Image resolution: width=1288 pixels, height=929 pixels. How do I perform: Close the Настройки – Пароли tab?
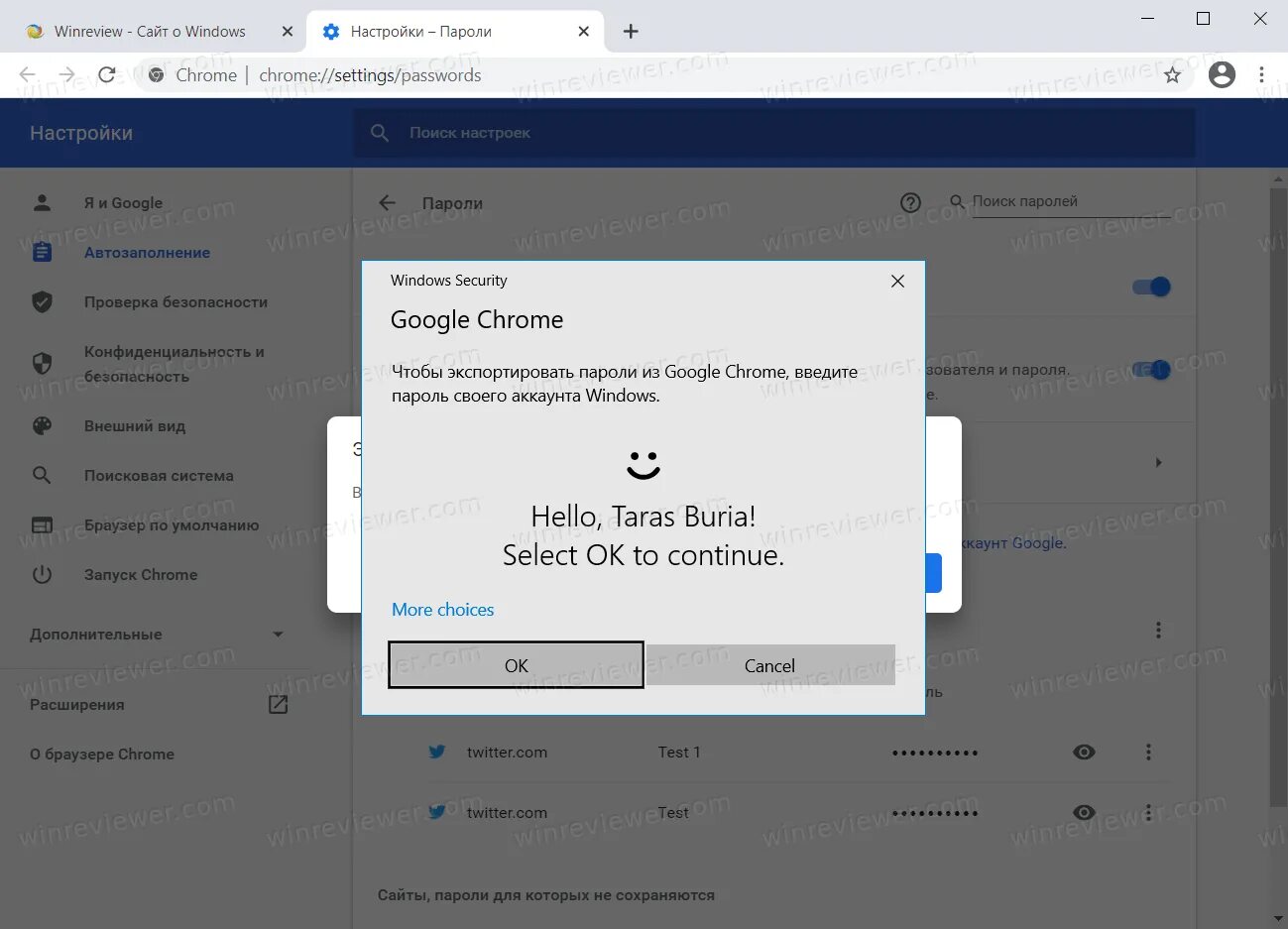[x=583, y=32]
